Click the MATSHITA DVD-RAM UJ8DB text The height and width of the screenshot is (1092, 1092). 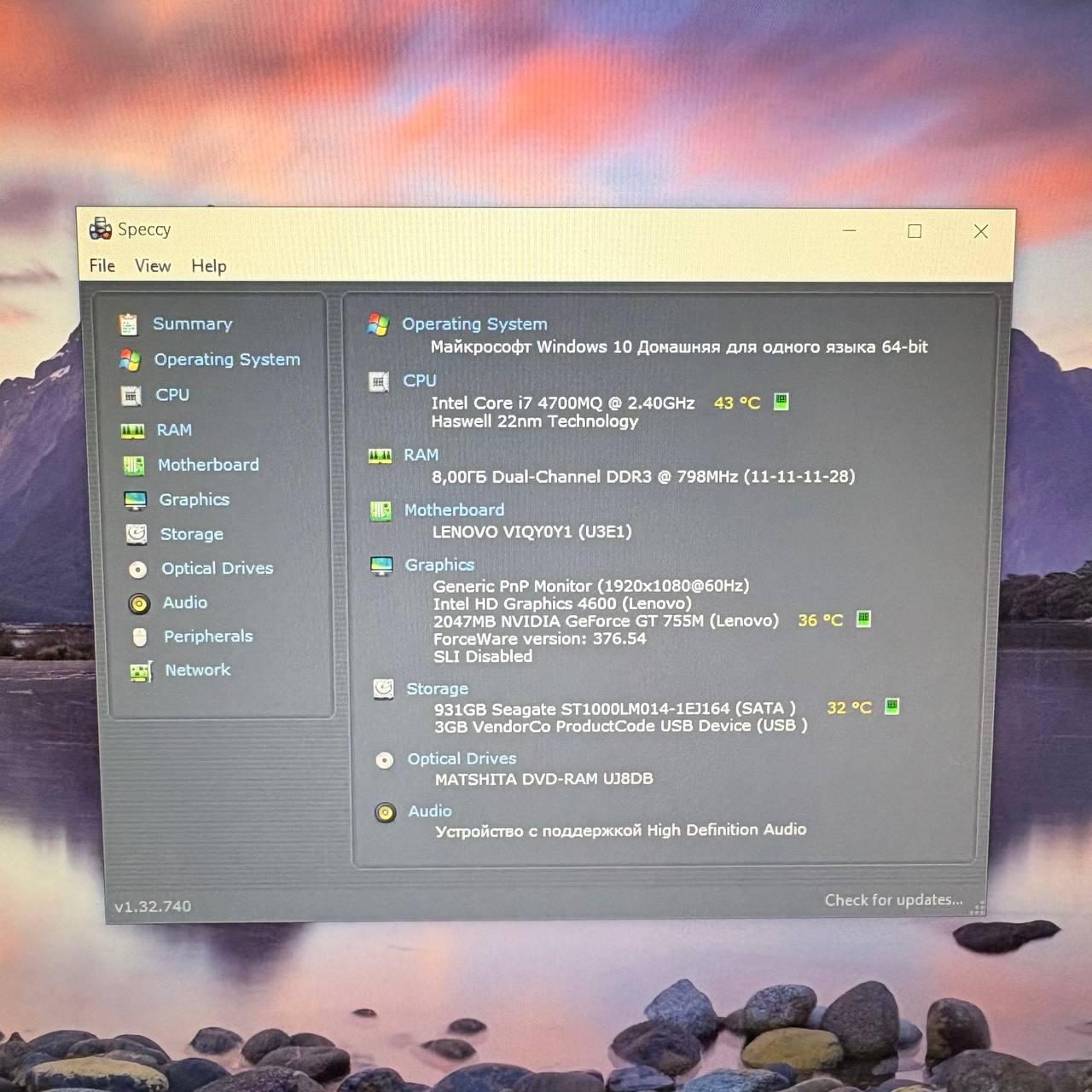click(544, 779)
